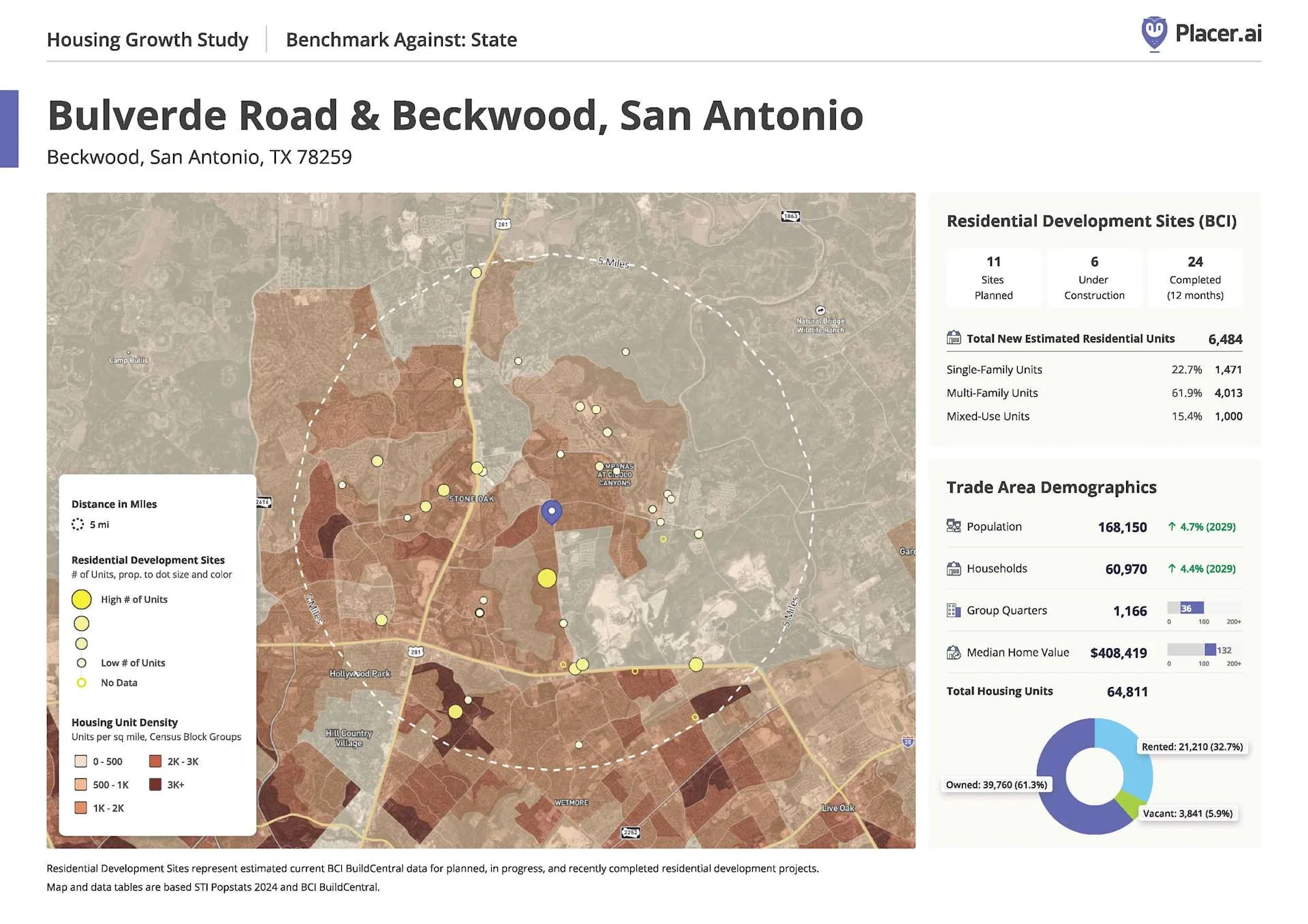Screen dimensions: 1308x924
Task: Click the Distance in Miles legend heading
Action: [x=114, y=504]
